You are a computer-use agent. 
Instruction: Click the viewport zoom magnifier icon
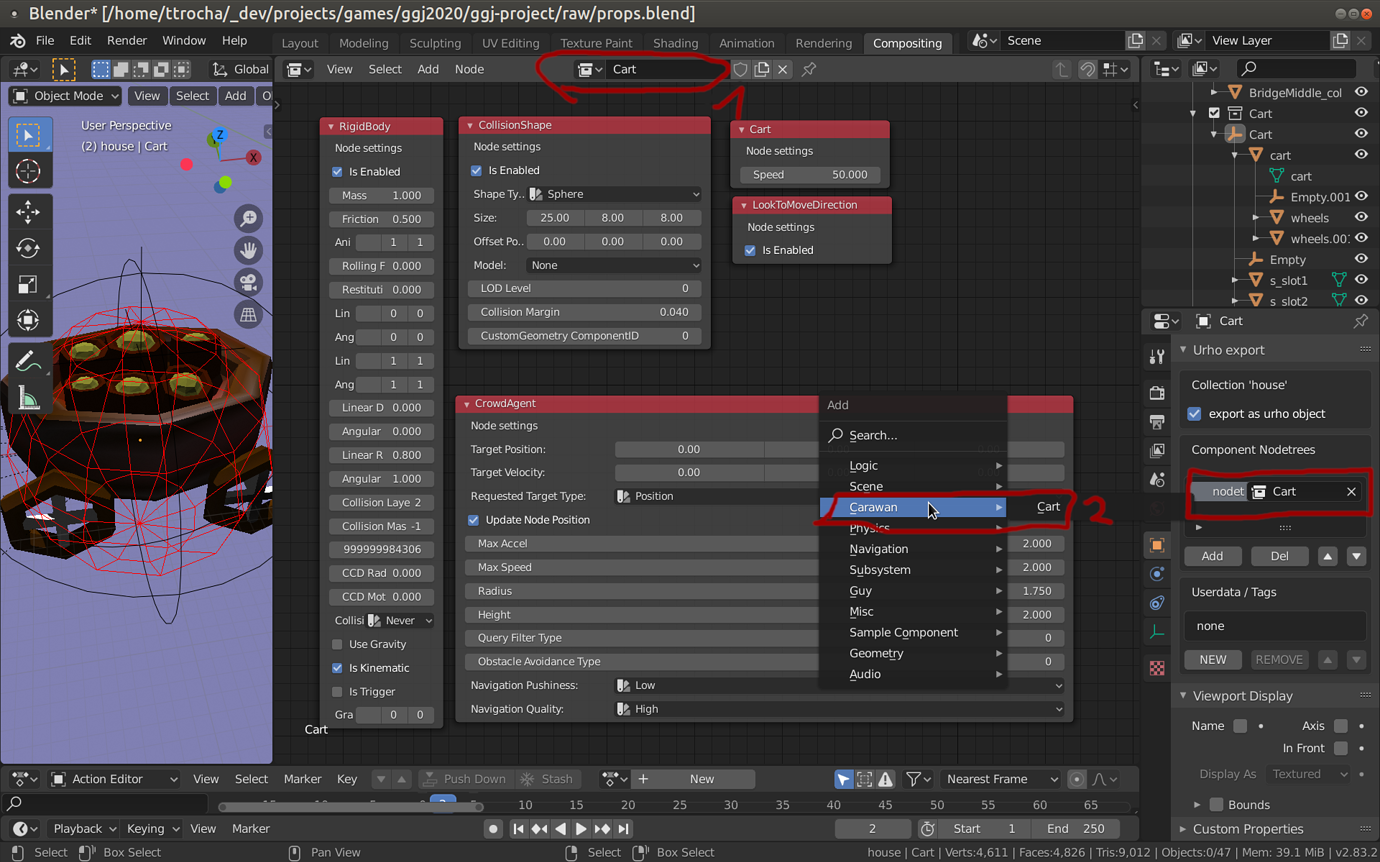tap(248, 218)
